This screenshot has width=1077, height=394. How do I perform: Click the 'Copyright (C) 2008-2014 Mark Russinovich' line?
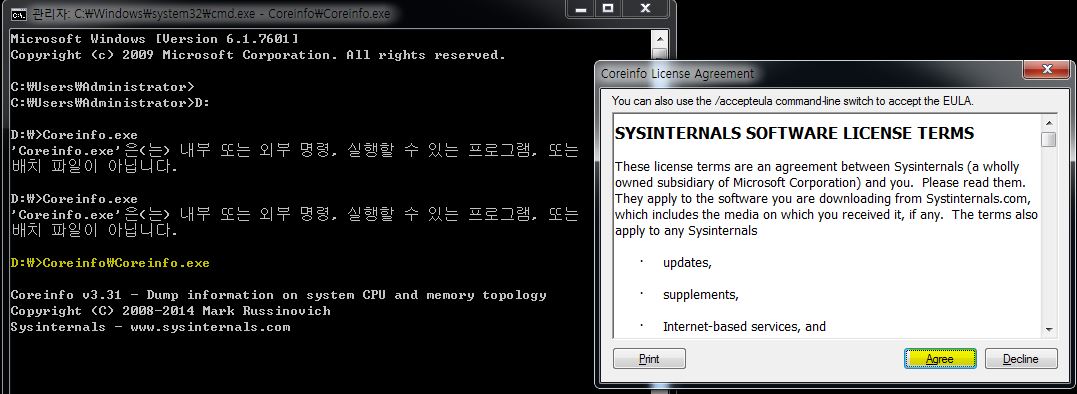170,311
